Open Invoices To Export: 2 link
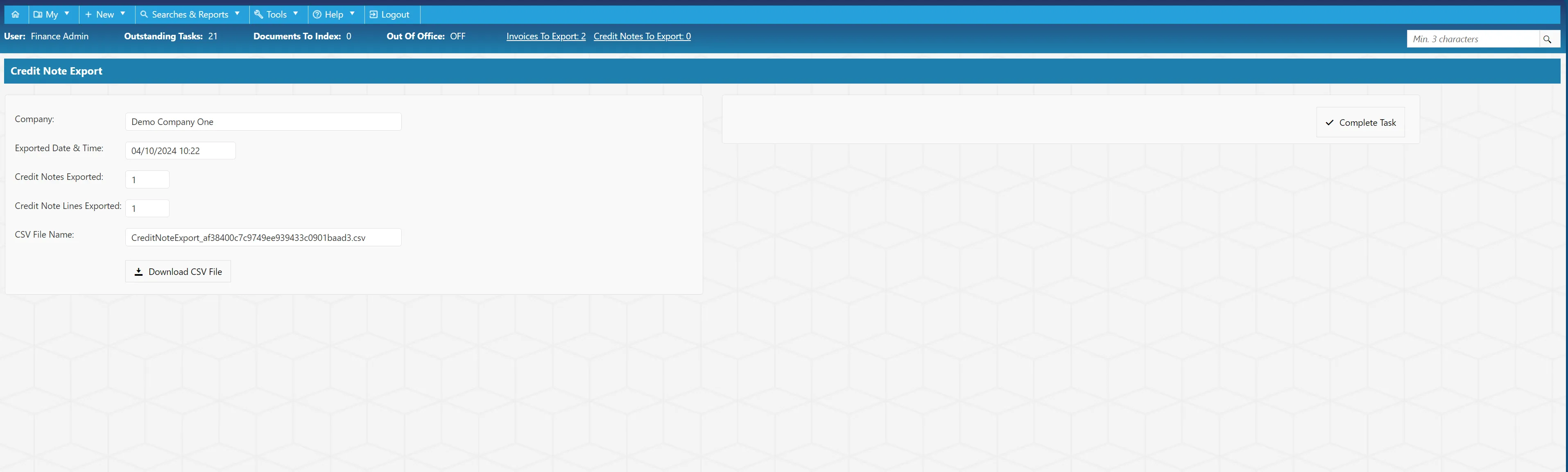 tap(546, 36)
